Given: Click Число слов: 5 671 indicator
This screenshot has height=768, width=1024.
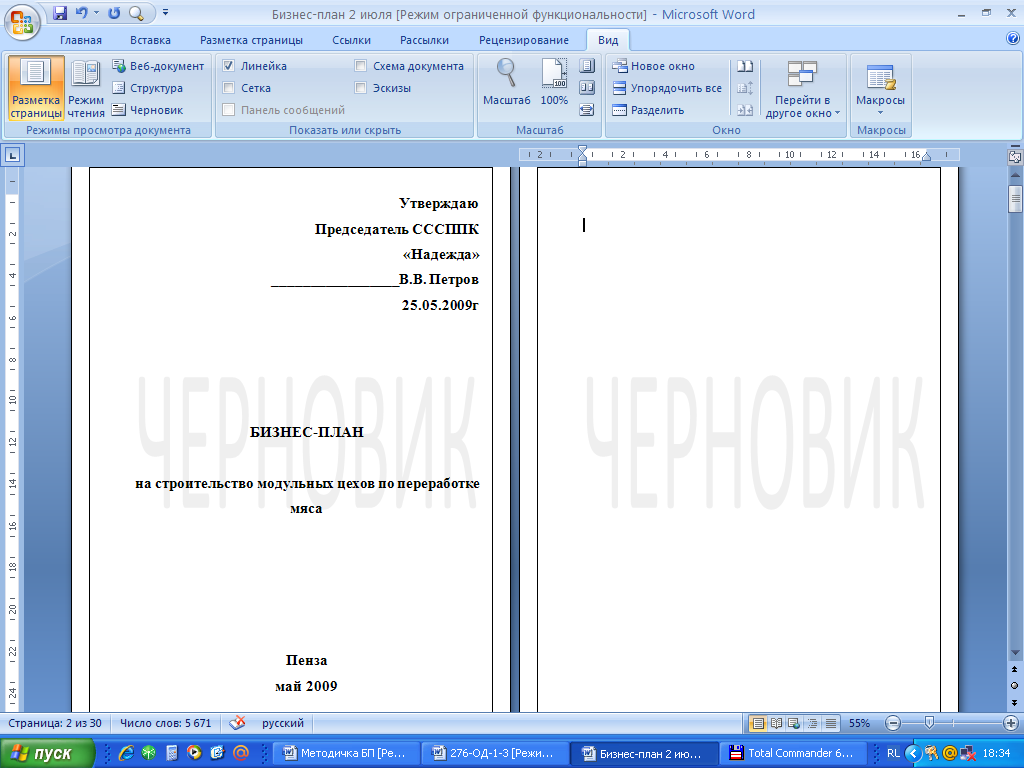Looking at the screenshot, I should [165, 723].
